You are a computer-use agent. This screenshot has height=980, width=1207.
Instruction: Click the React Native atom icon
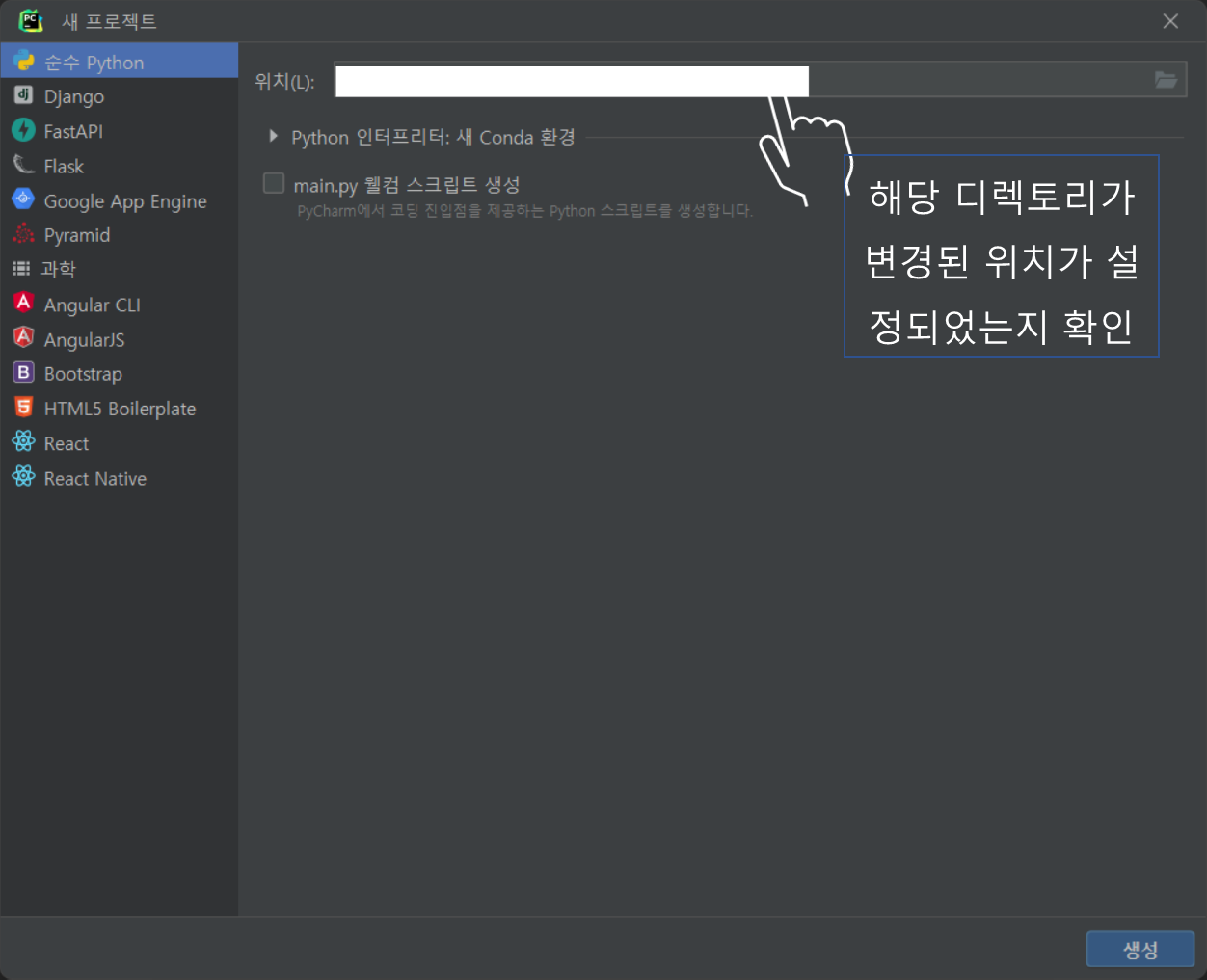pyautogui.click(x=23, y=476)
